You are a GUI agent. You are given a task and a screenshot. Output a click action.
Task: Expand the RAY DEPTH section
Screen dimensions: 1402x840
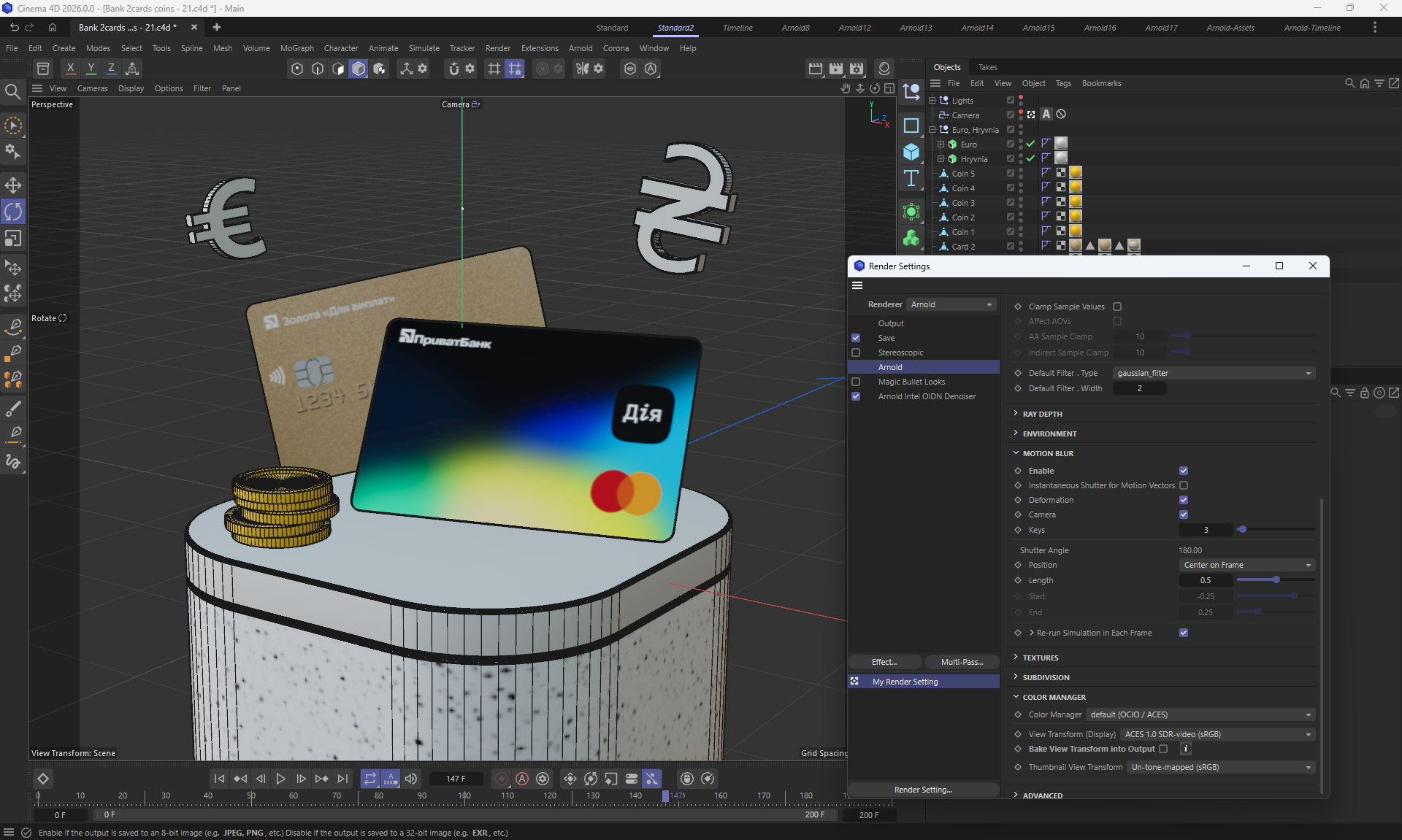pos(1042,414)
